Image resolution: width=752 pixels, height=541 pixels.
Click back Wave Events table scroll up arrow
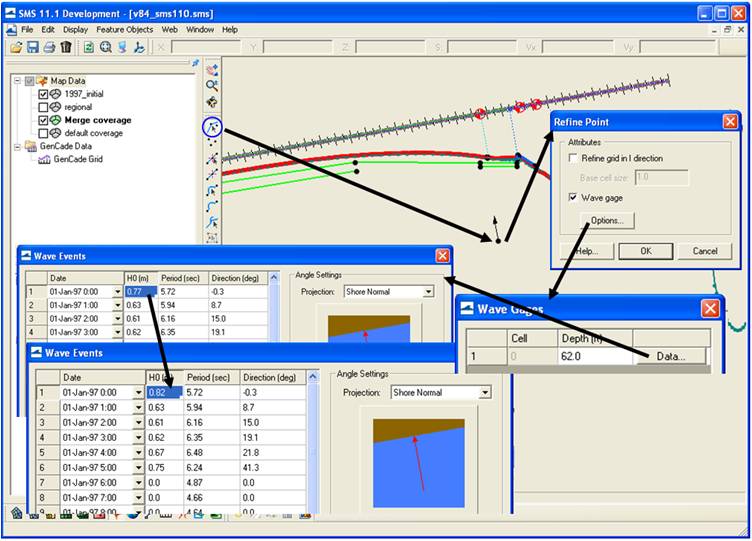(273, 278)
